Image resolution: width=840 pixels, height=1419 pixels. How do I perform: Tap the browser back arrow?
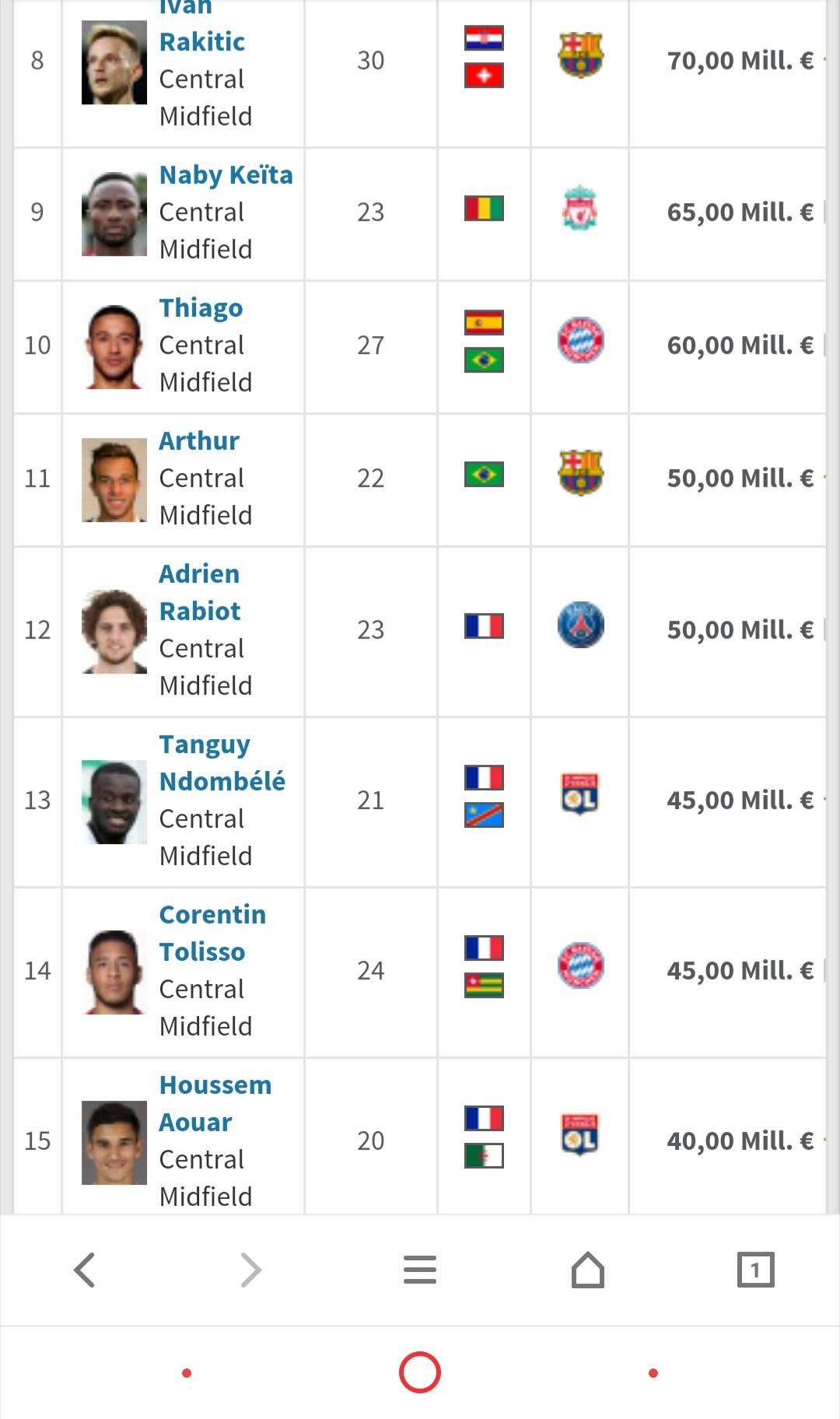[84, 1270]
